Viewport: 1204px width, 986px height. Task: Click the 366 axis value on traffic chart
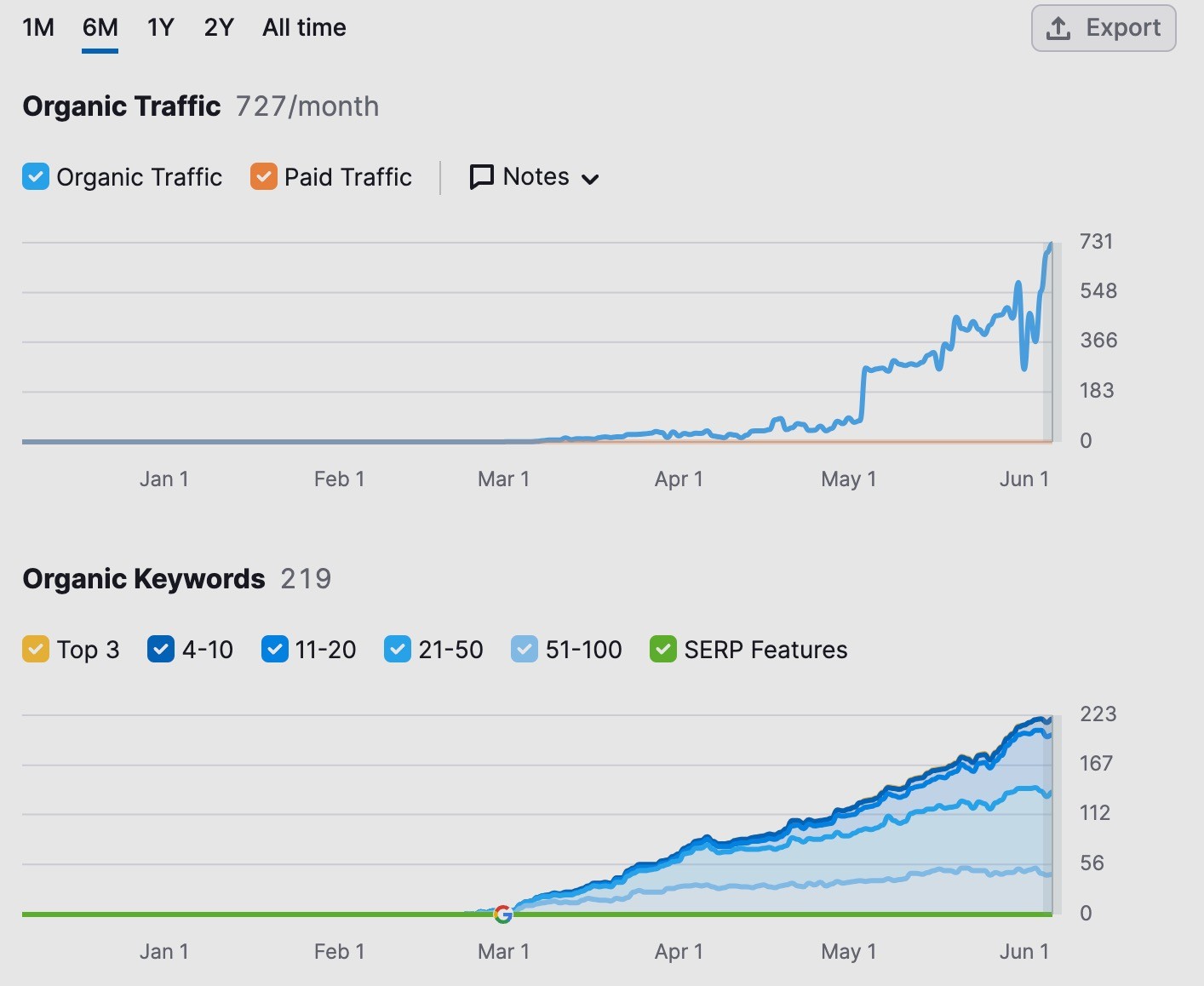pos(1098,341)
